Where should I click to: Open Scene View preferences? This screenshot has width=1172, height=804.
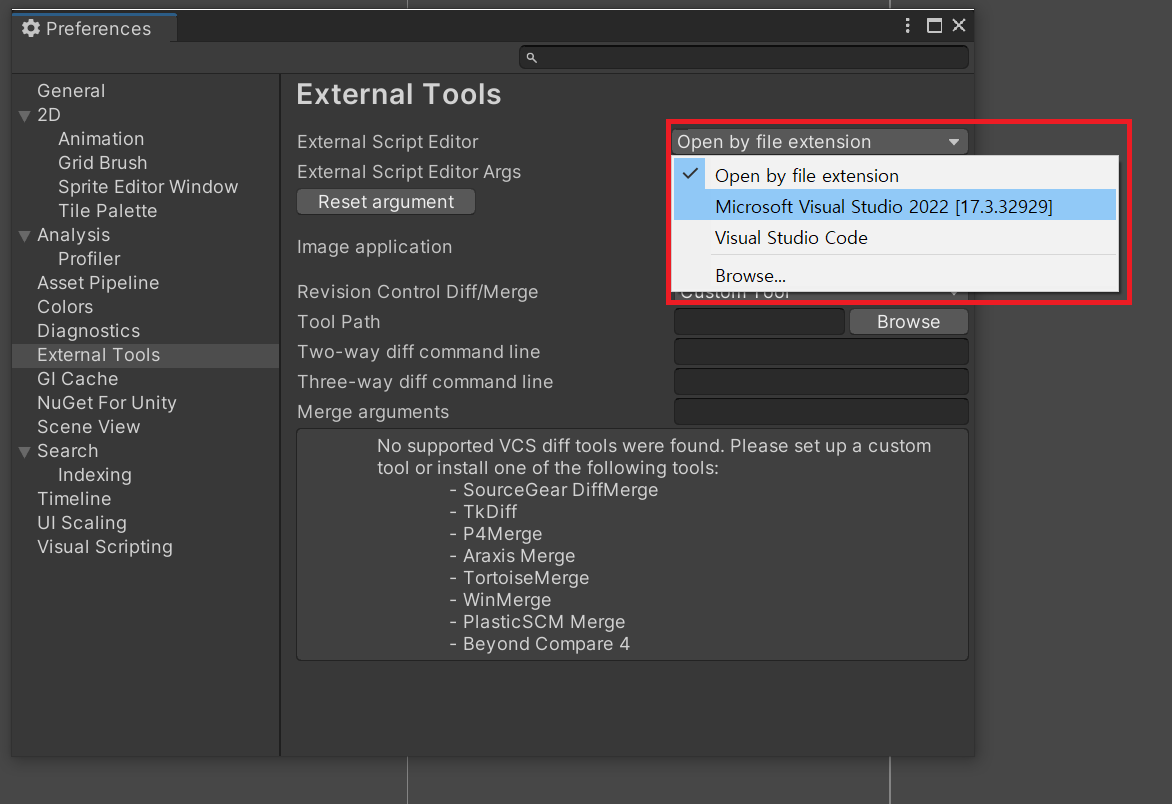(x=88, y=427)
